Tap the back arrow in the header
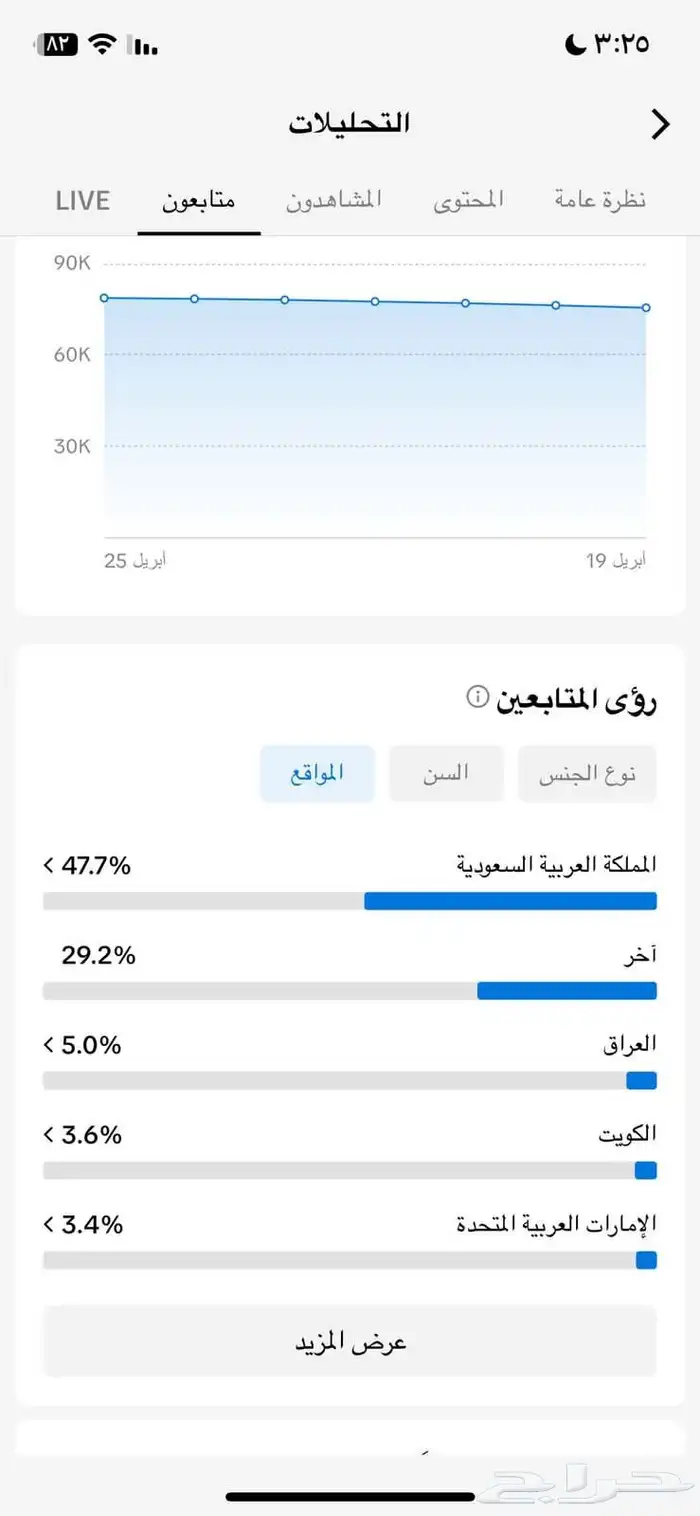Image resolution: width=700 pixels, height=1516 pixels. 660,124
